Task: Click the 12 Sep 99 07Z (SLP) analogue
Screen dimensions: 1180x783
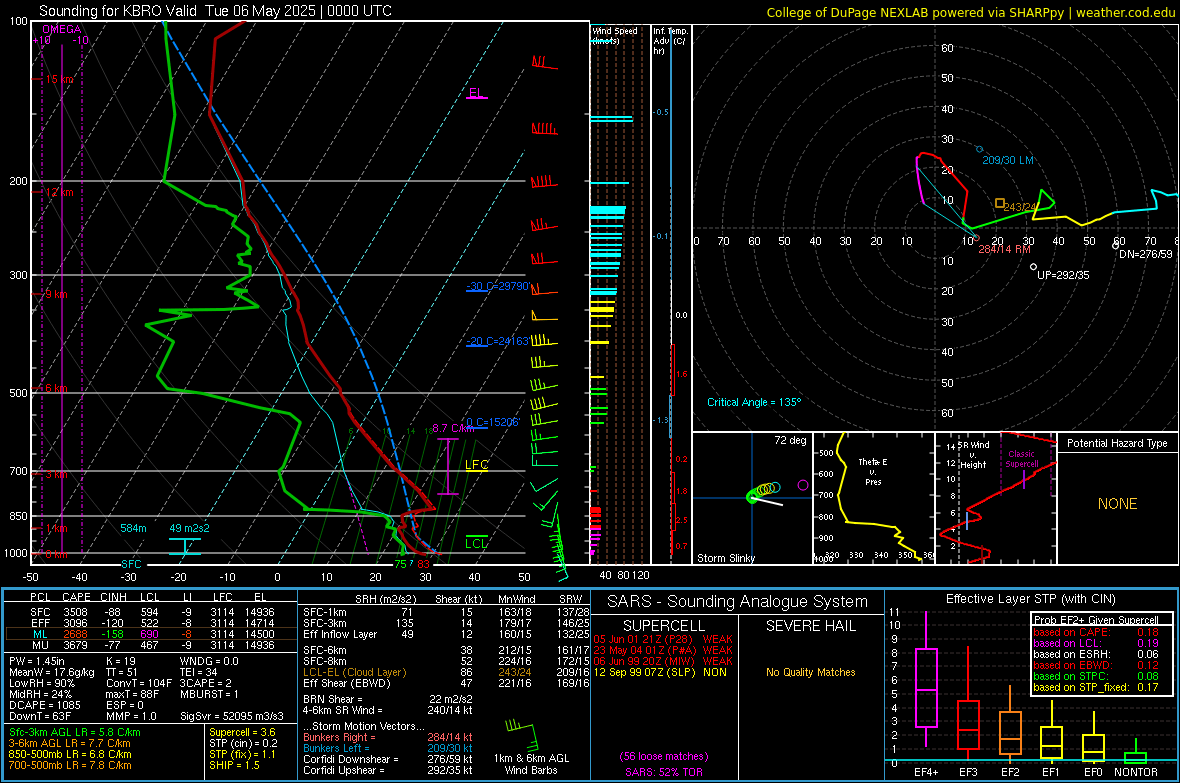Action: click(x=660, y=672)
